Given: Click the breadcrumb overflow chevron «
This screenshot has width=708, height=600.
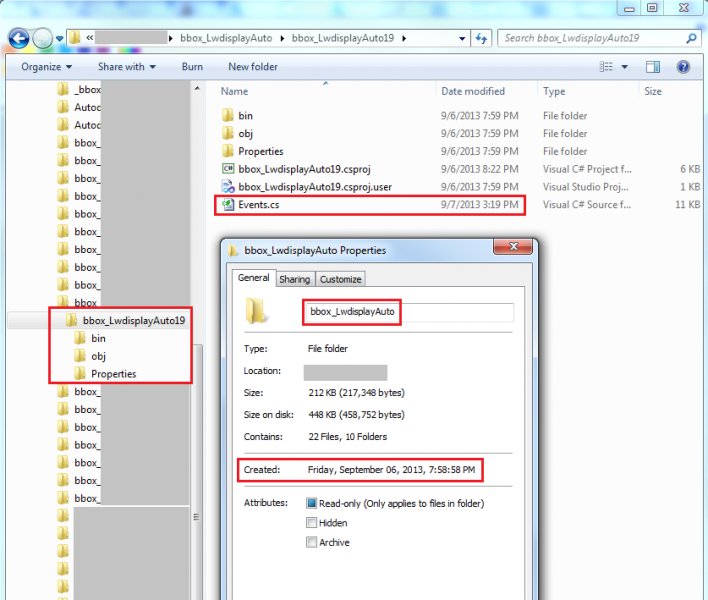Looking at the screenshot, I should pos(90,38).
